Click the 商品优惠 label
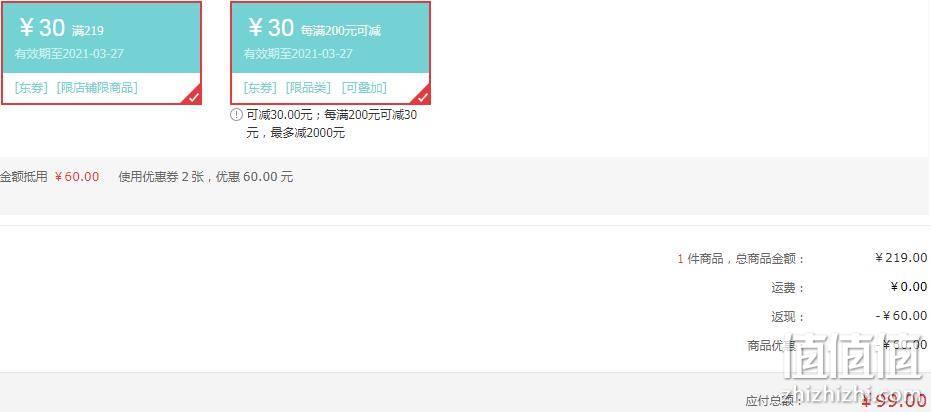 771,345
